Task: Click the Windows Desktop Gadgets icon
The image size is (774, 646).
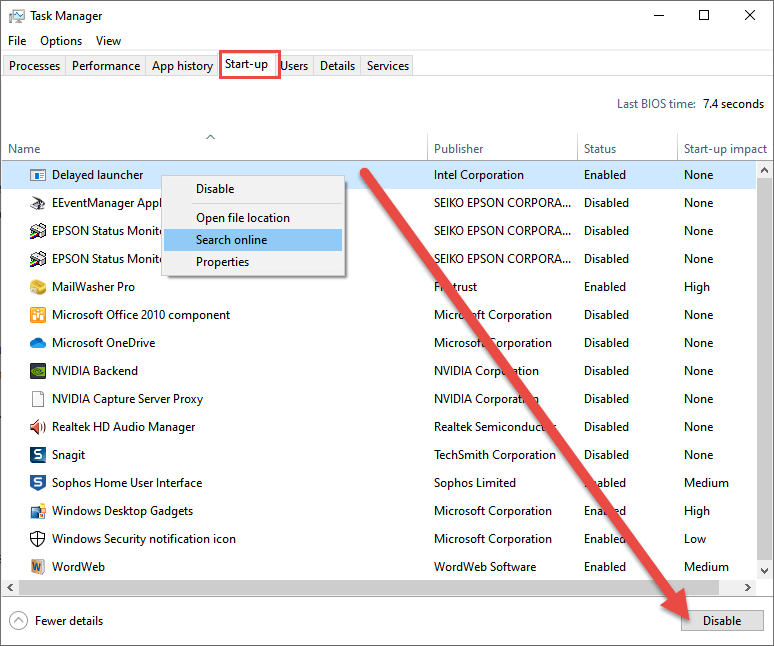Action: 38,511
